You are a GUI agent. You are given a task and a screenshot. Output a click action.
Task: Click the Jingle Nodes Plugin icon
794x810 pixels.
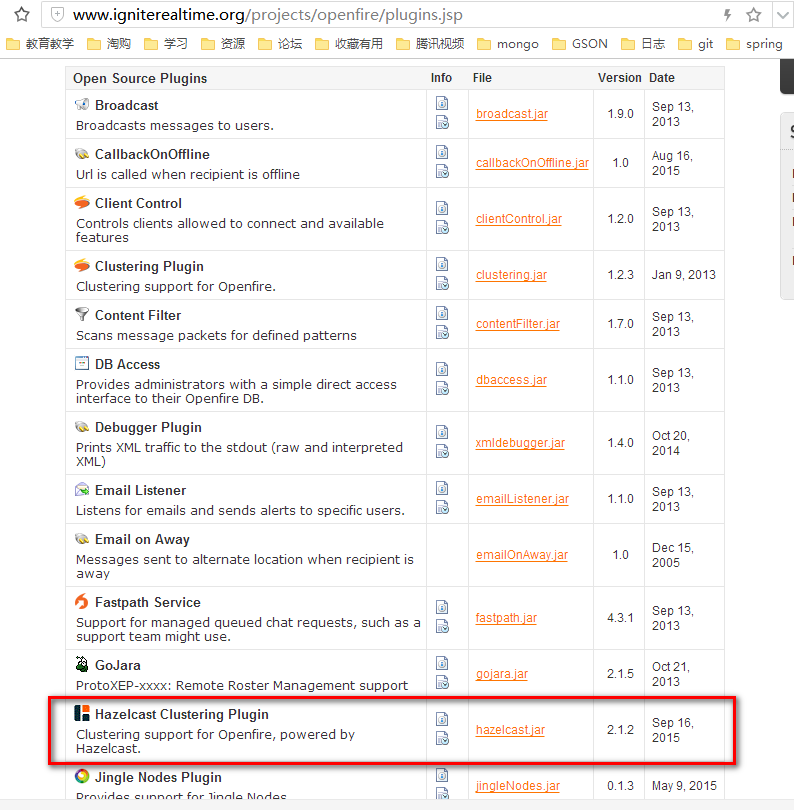82,776
